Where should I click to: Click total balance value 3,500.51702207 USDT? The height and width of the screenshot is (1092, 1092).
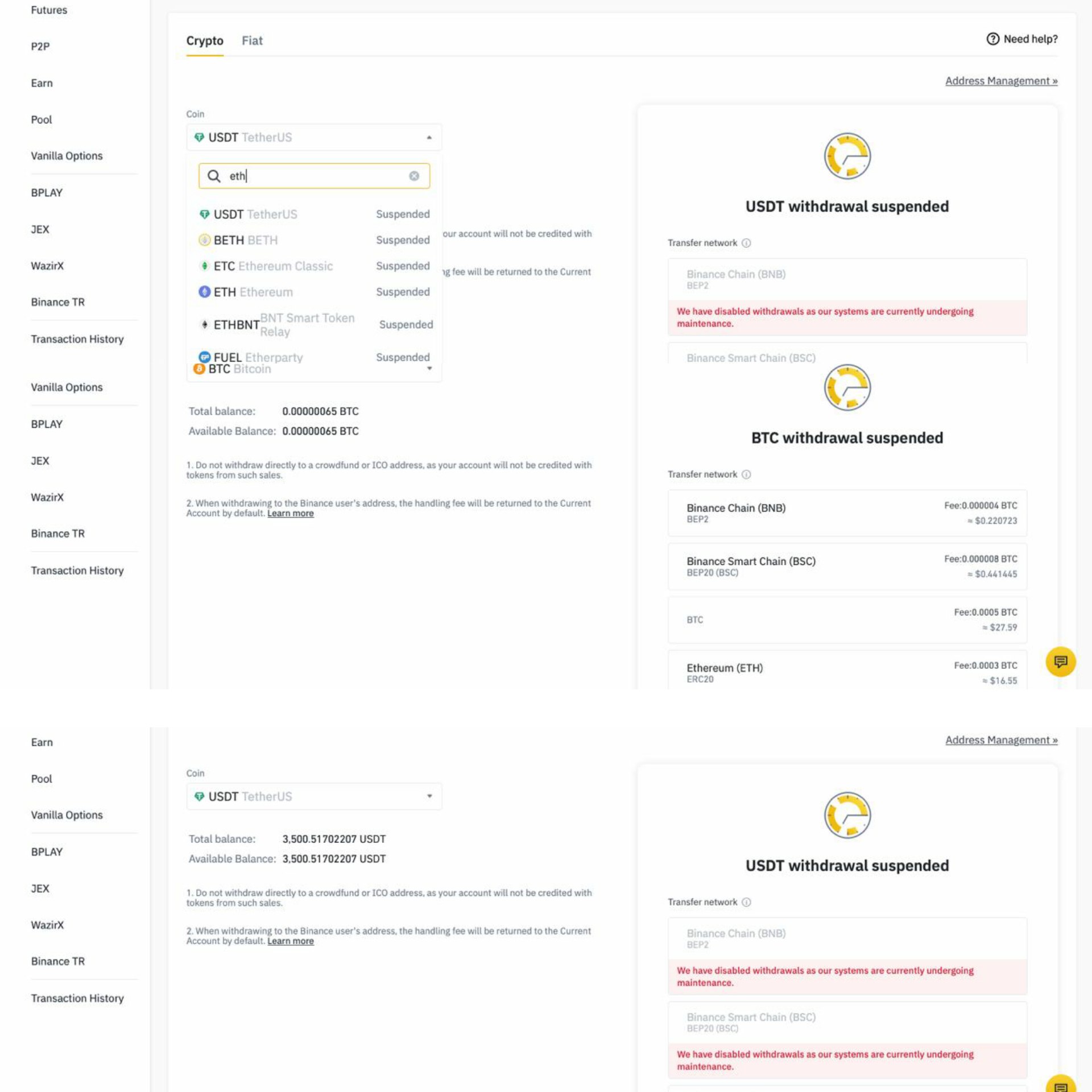click(334, 839)
